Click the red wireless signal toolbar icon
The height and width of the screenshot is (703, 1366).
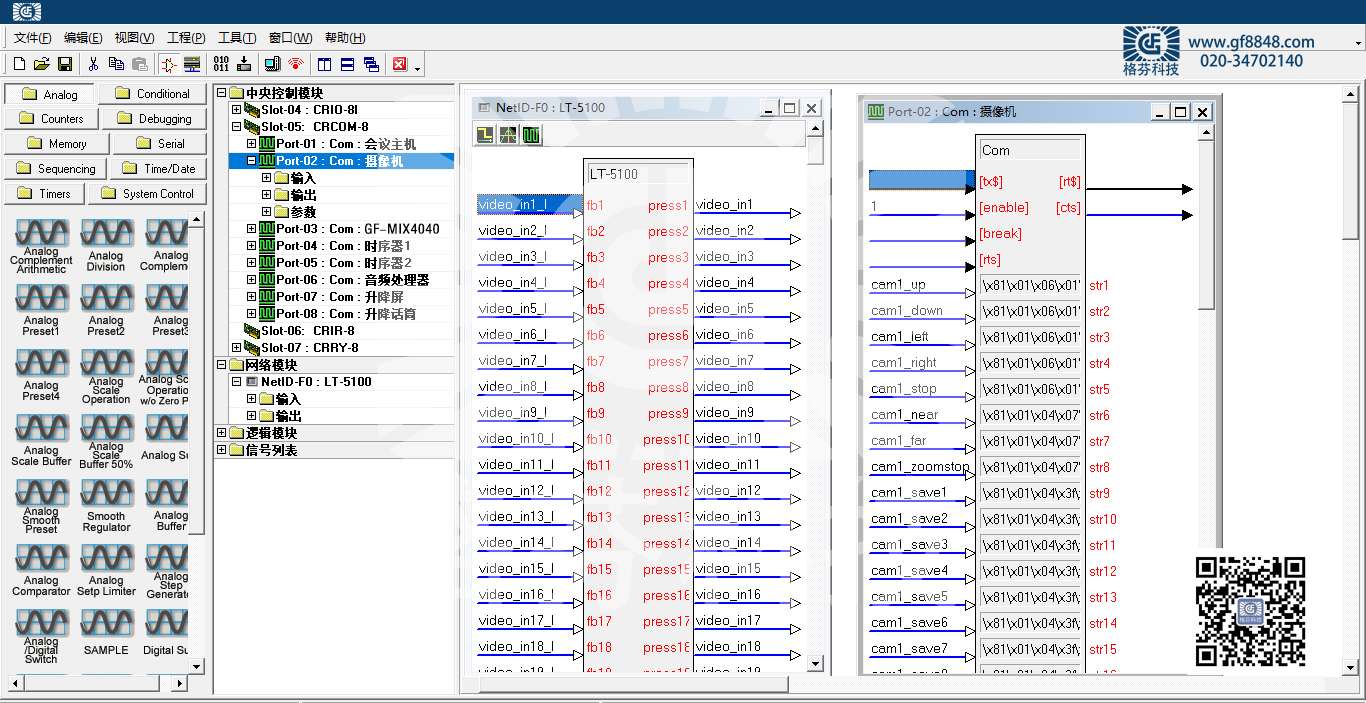pyautogui.click(x=295, y=64)
